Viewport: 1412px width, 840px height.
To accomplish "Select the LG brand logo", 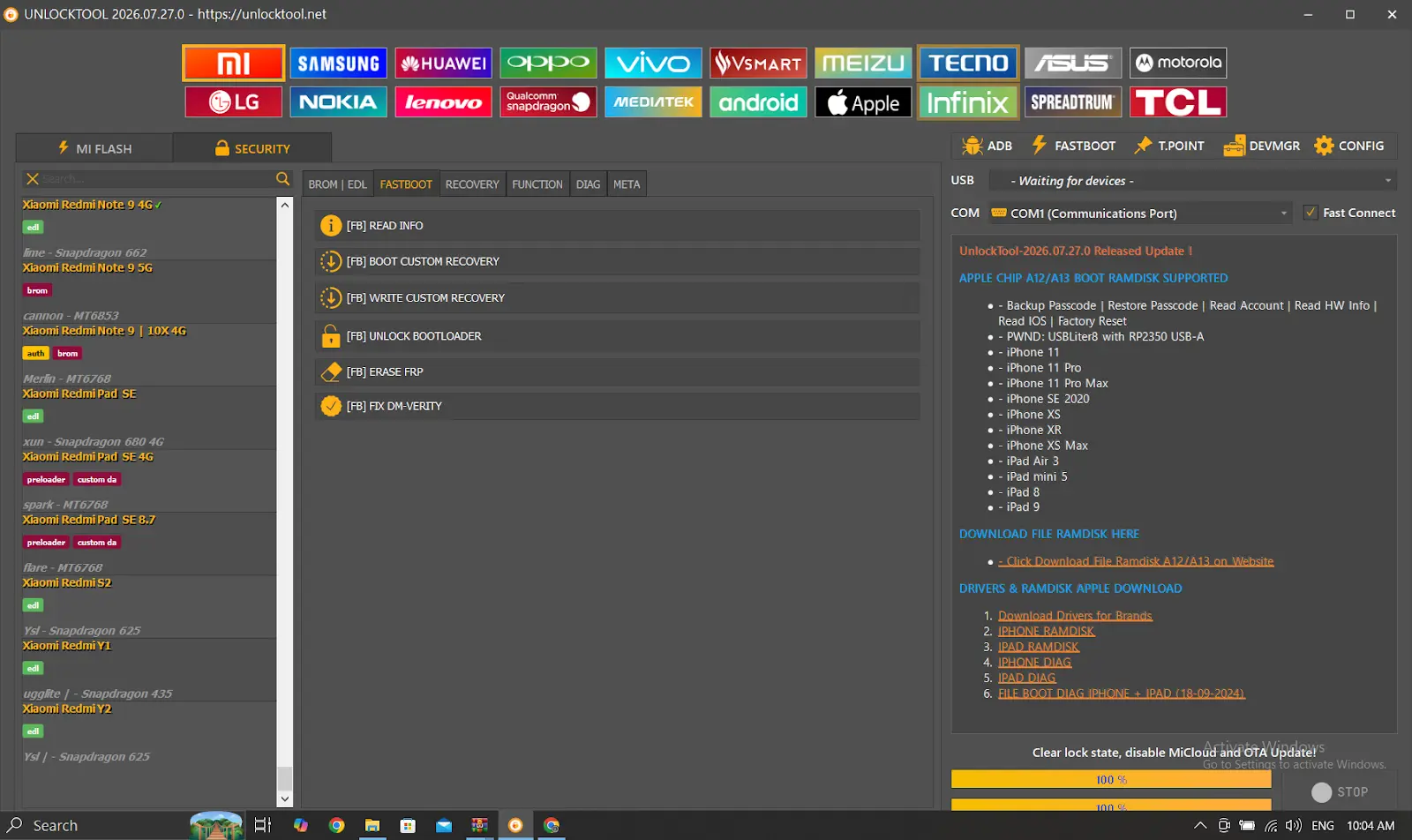I will pyautogui.click(x=234, y=102).
